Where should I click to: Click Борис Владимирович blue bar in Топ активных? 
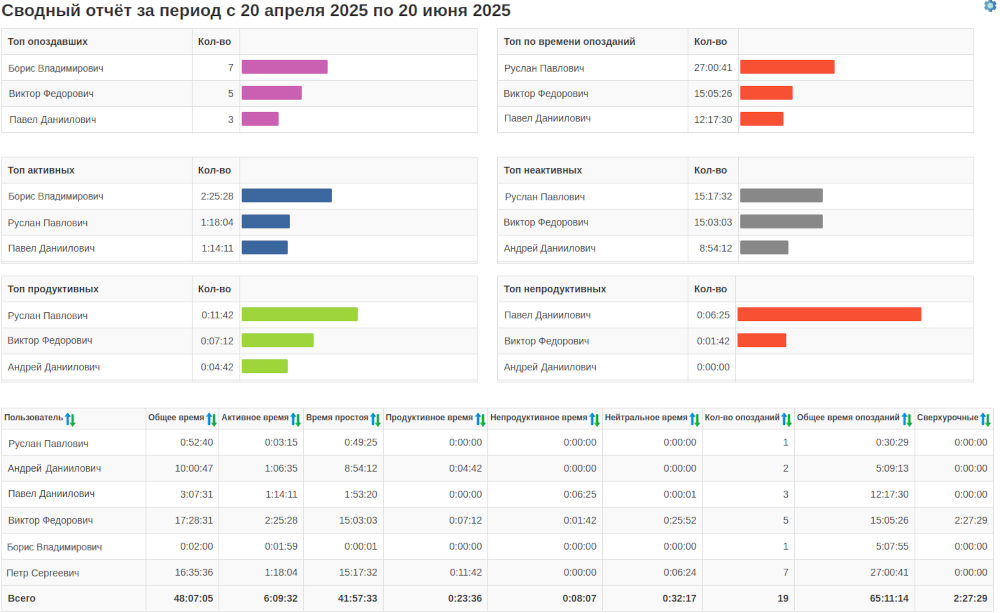[x=286, y=196]
